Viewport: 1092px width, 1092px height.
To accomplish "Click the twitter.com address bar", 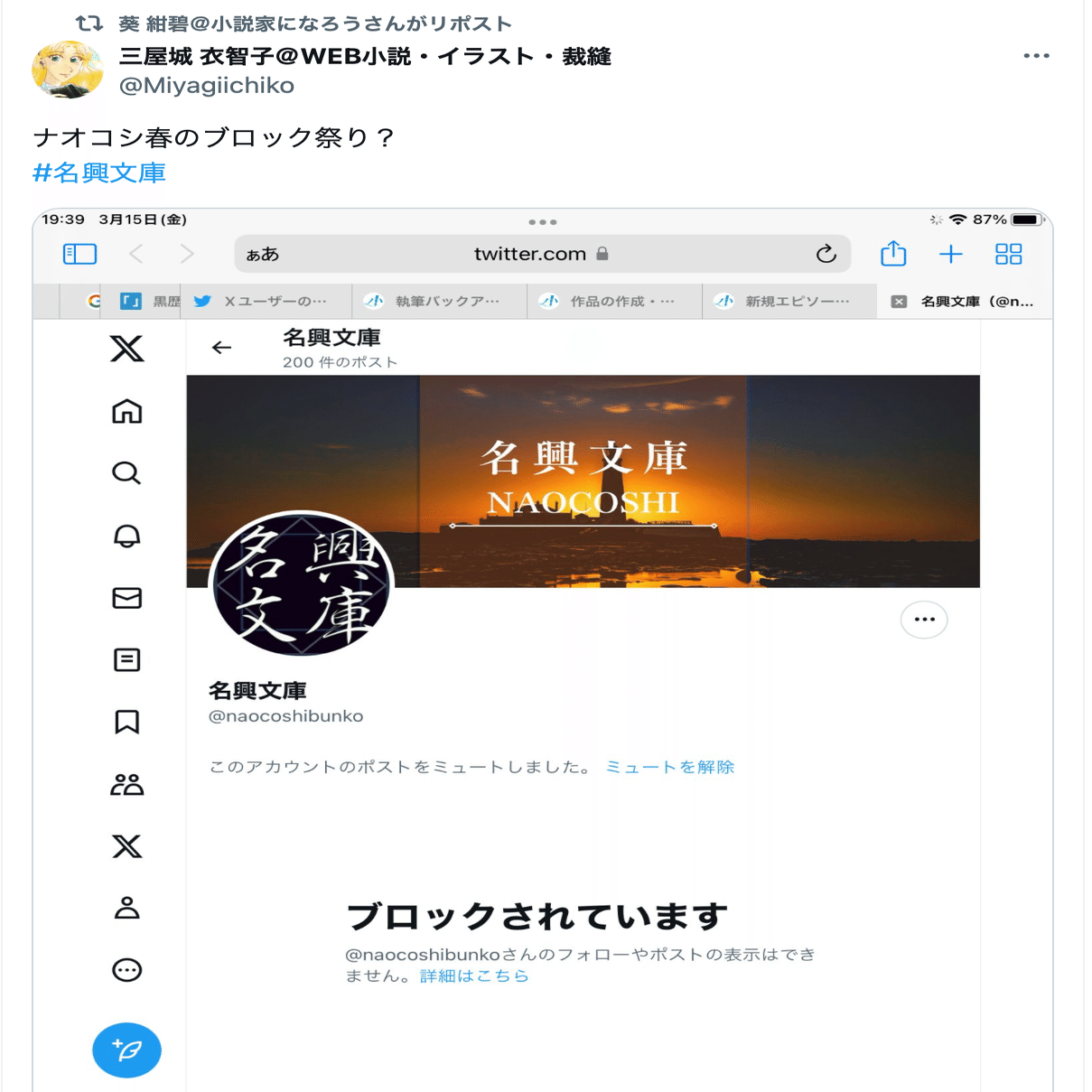I will click(542, 254).
